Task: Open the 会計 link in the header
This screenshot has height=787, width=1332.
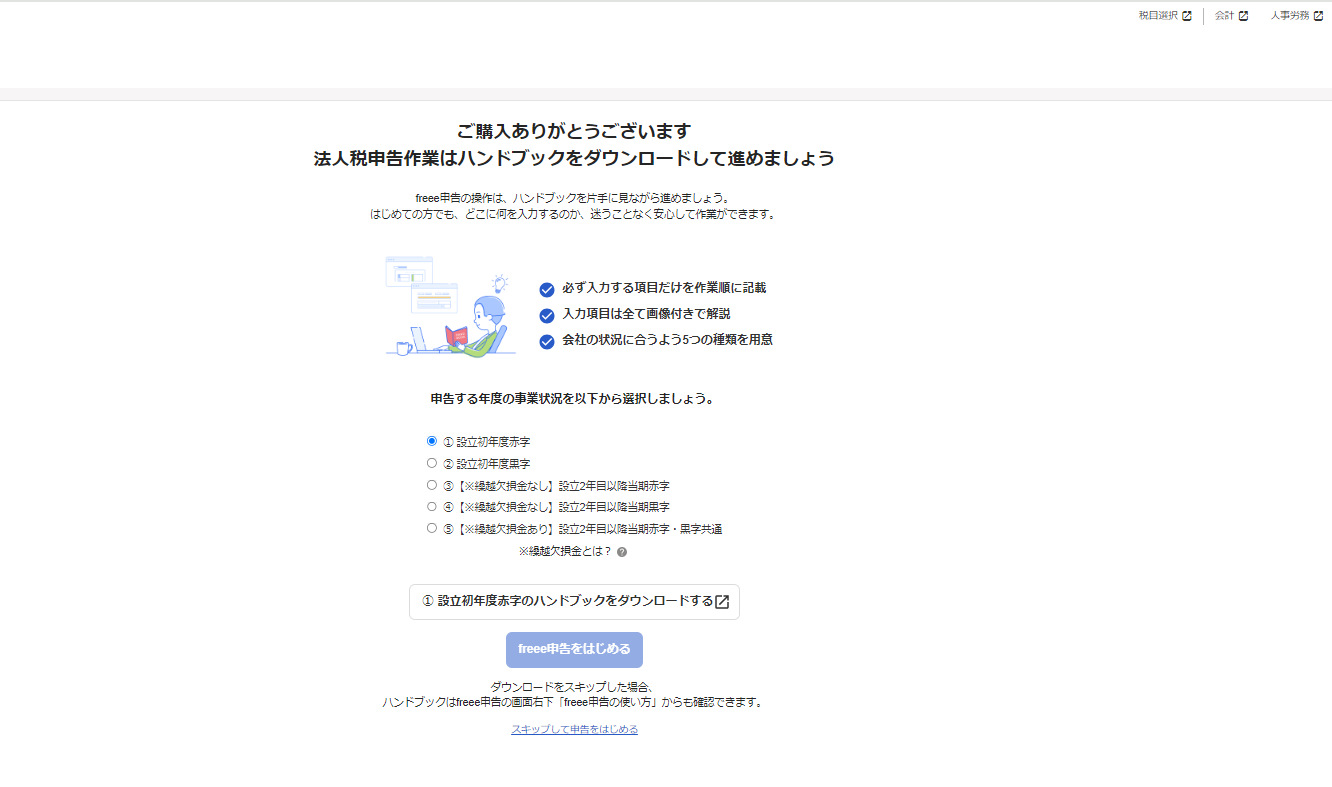Action: coord(1231,16)
